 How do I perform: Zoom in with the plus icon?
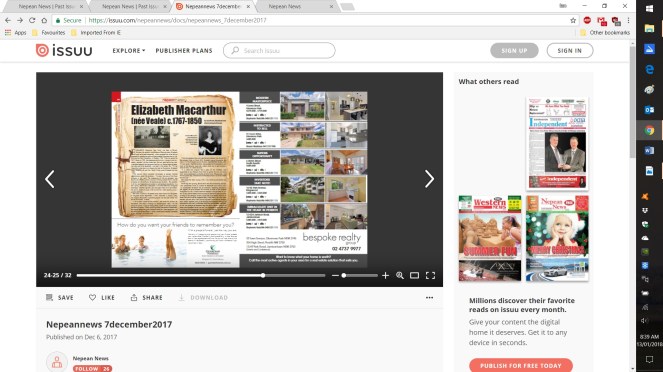[x=385, y=275]
